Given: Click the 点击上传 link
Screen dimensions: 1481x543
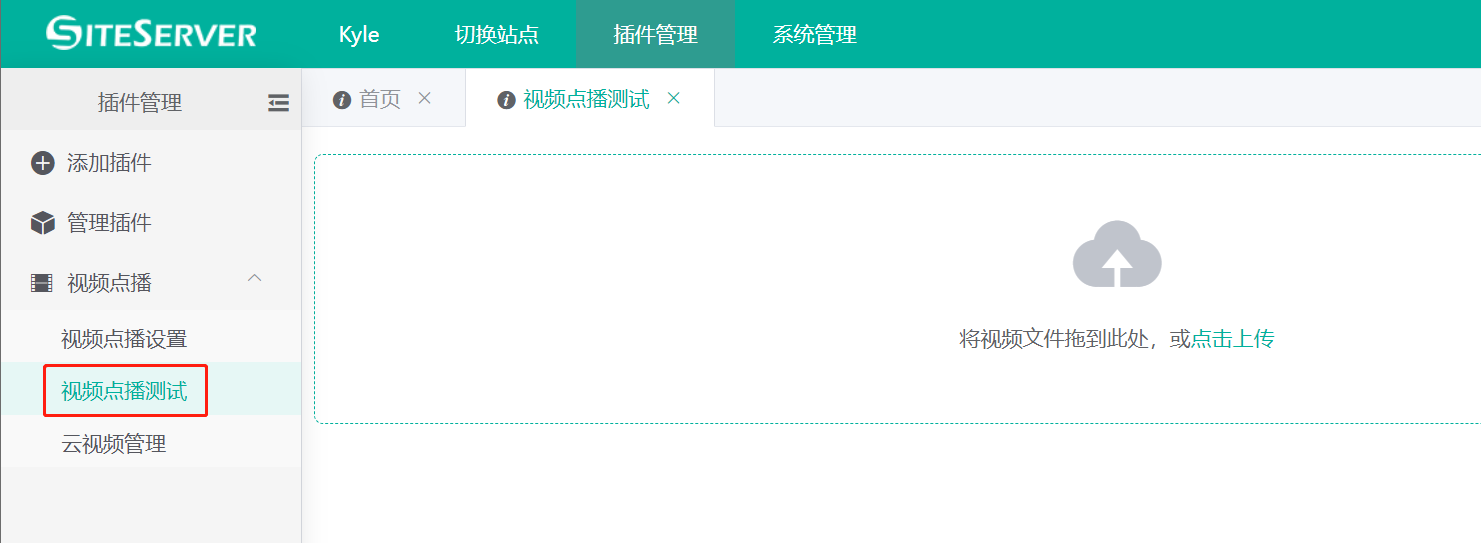Looking at the screenshot, I should tap(1233, 339).
